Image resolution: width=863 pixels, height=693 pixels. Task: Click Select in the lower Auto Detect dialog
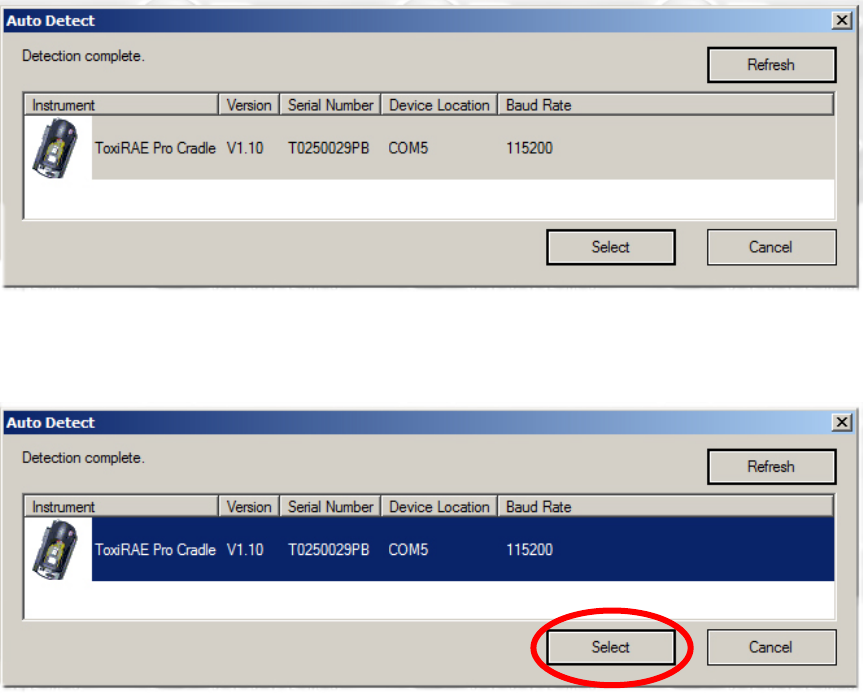[611, 647]
